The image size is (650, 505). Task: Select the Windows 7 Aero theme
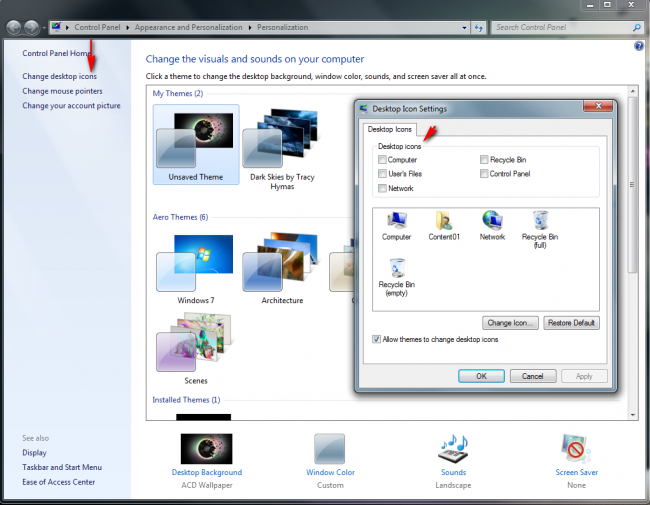coord(195,268)
